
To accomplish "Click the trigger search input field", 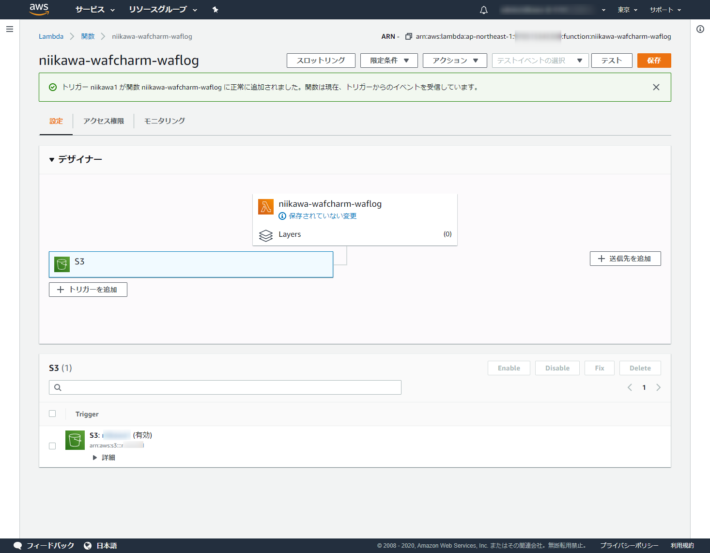I will click(225, 387).
